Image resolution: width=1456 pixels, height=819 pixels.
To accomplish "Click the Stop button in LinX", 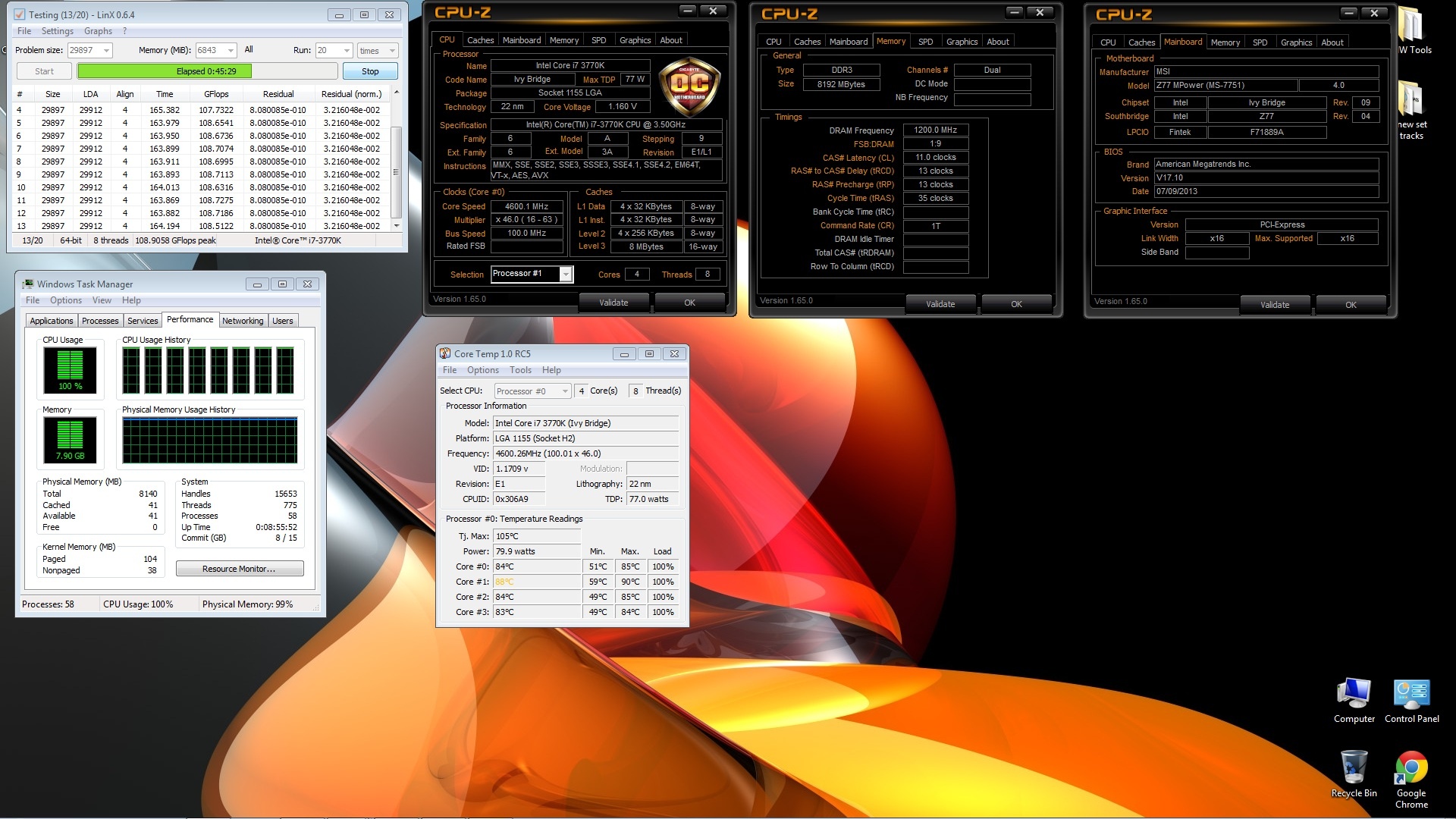I will (x=370, y=71).
